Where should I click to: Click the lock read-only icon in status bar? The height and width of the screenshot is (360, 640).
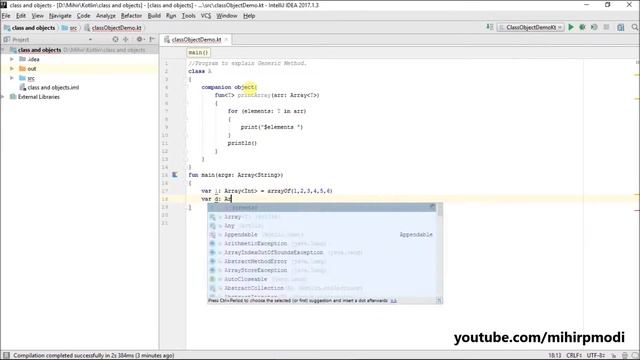pos(613,356)
